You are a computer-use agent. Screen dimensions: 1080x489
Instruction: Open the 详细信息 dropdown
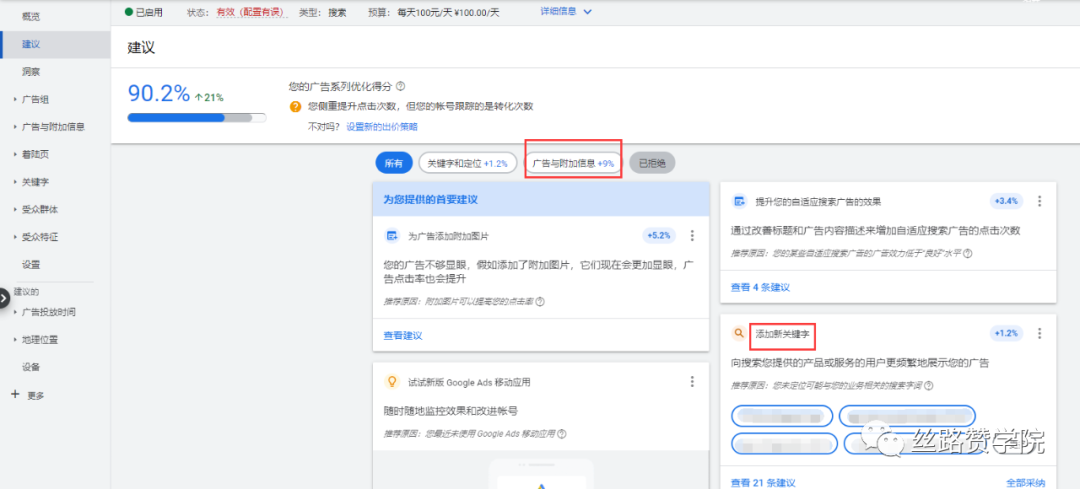566,12
